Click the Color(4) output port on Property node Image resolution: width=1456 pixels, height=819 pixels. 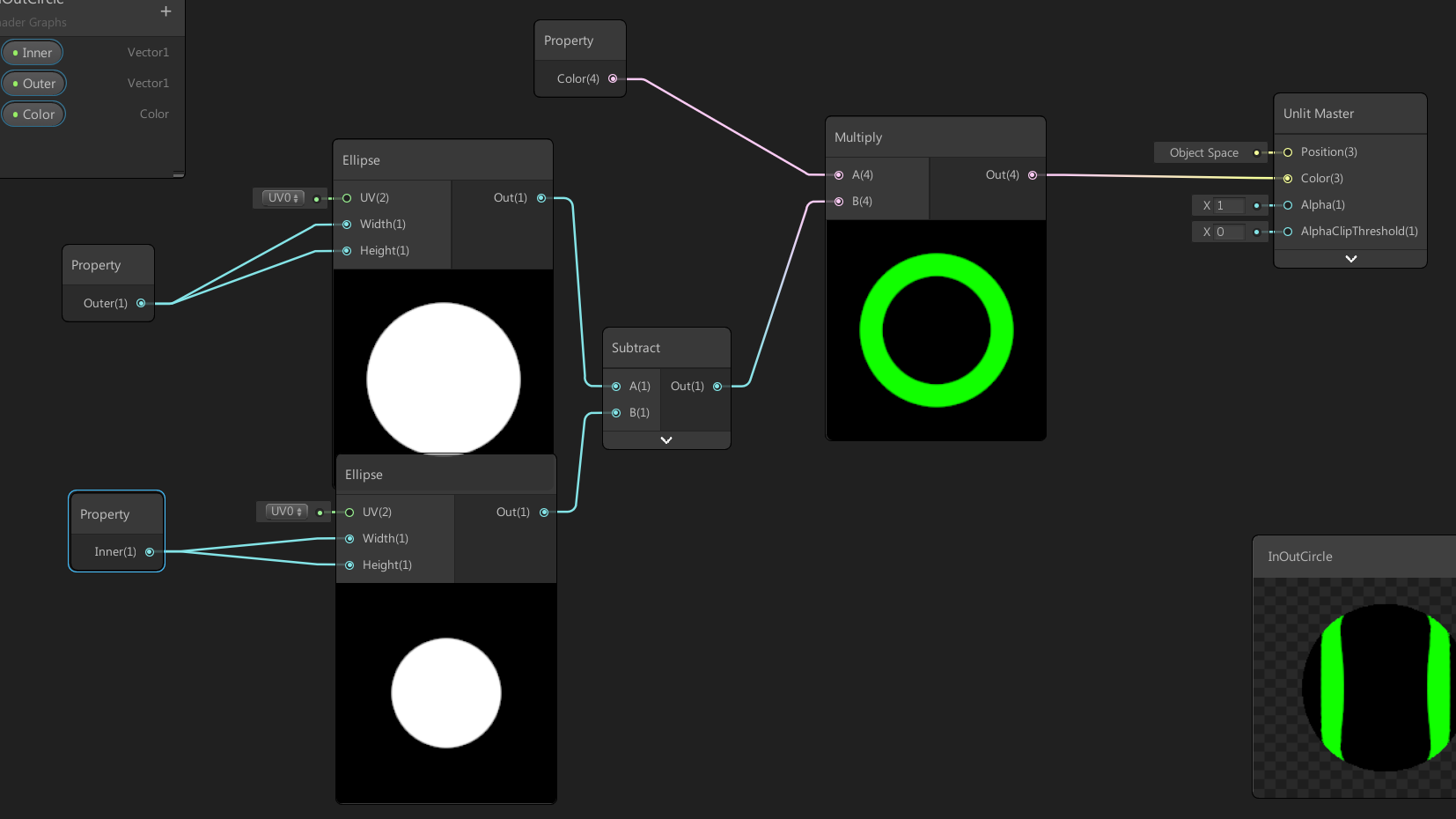(613, 78)
